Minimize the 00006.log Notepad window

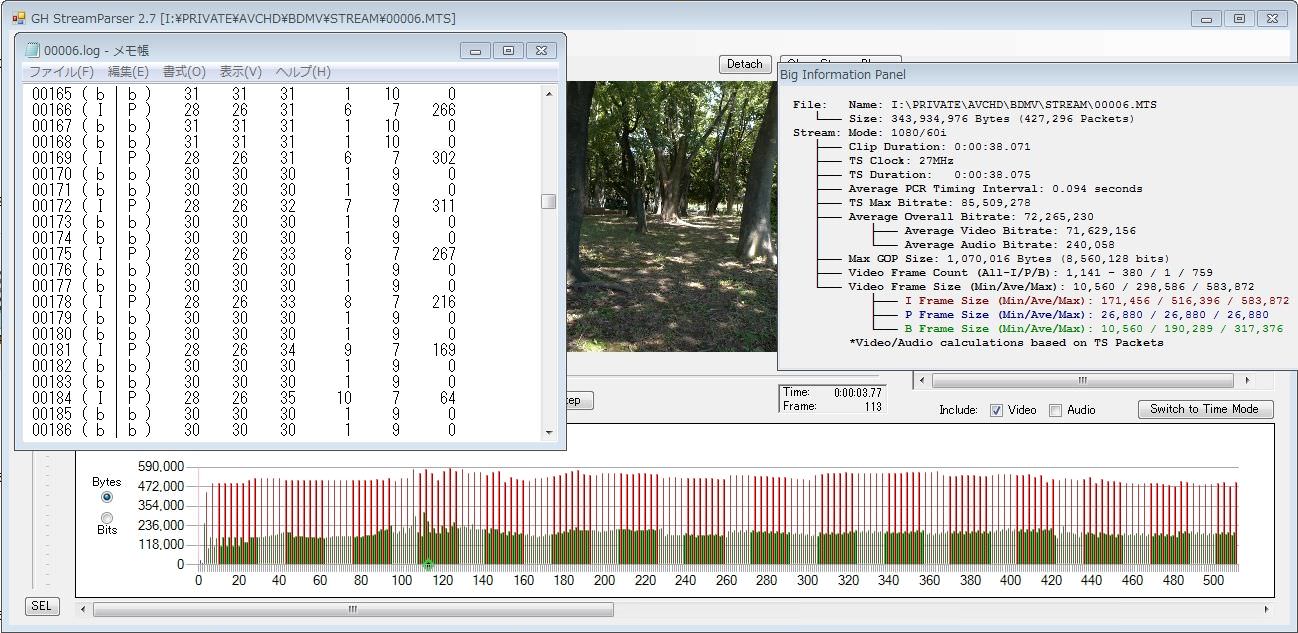tap(475, 51)
